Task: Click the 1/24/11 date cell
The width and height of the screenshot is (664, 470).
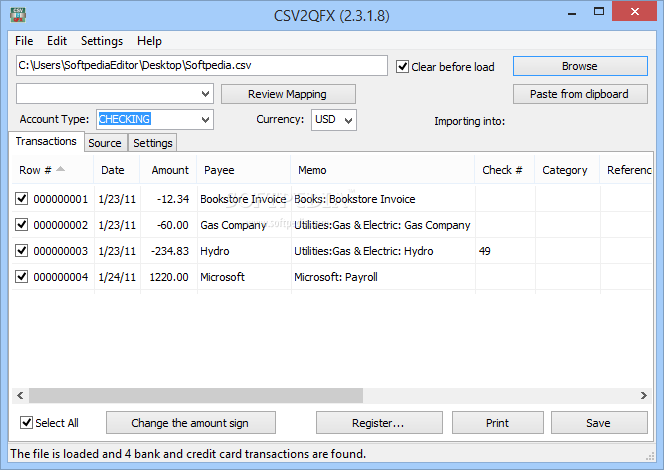Action: click(x=117, y=277)
